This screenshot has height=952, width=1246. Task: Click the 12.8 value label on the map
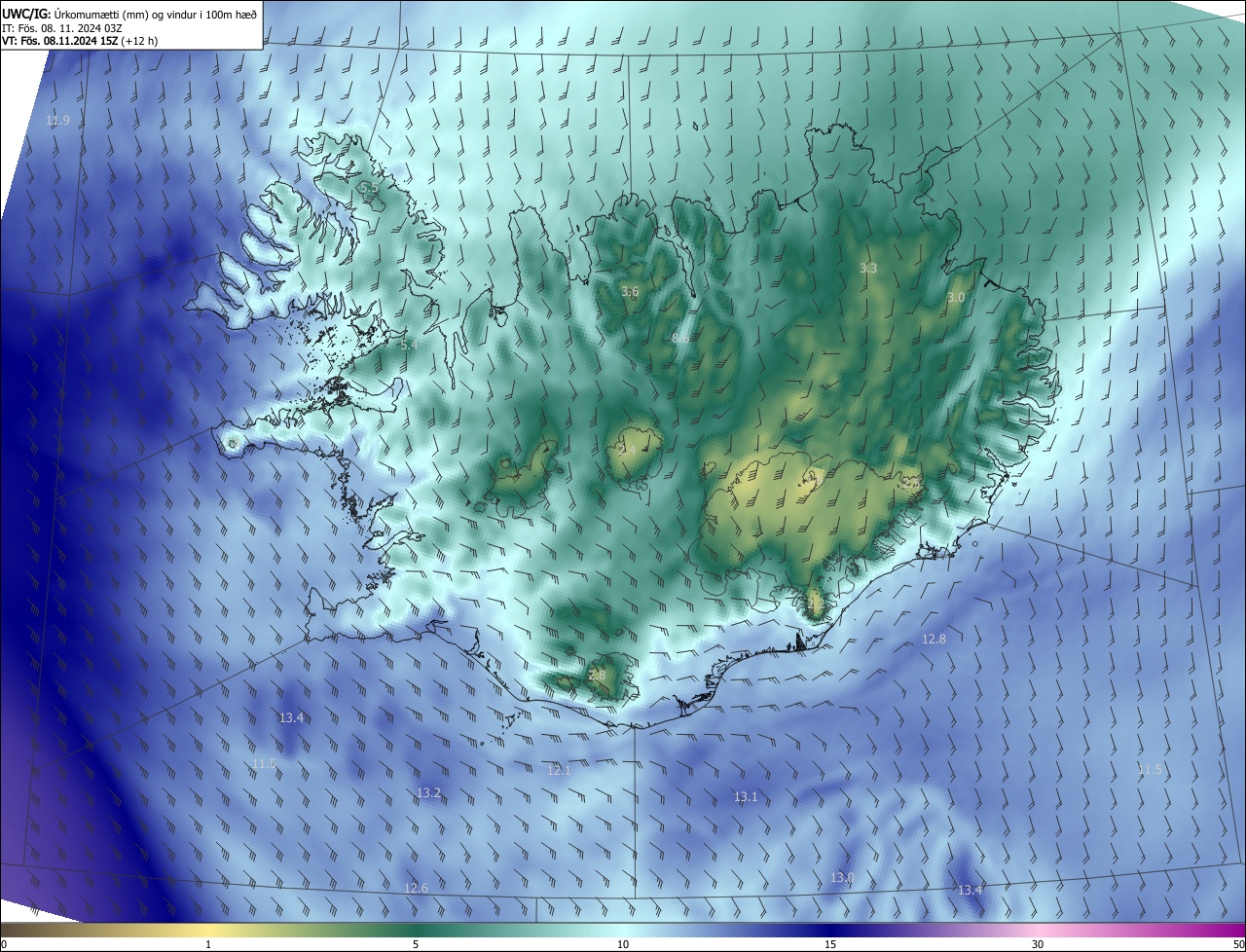934,639
